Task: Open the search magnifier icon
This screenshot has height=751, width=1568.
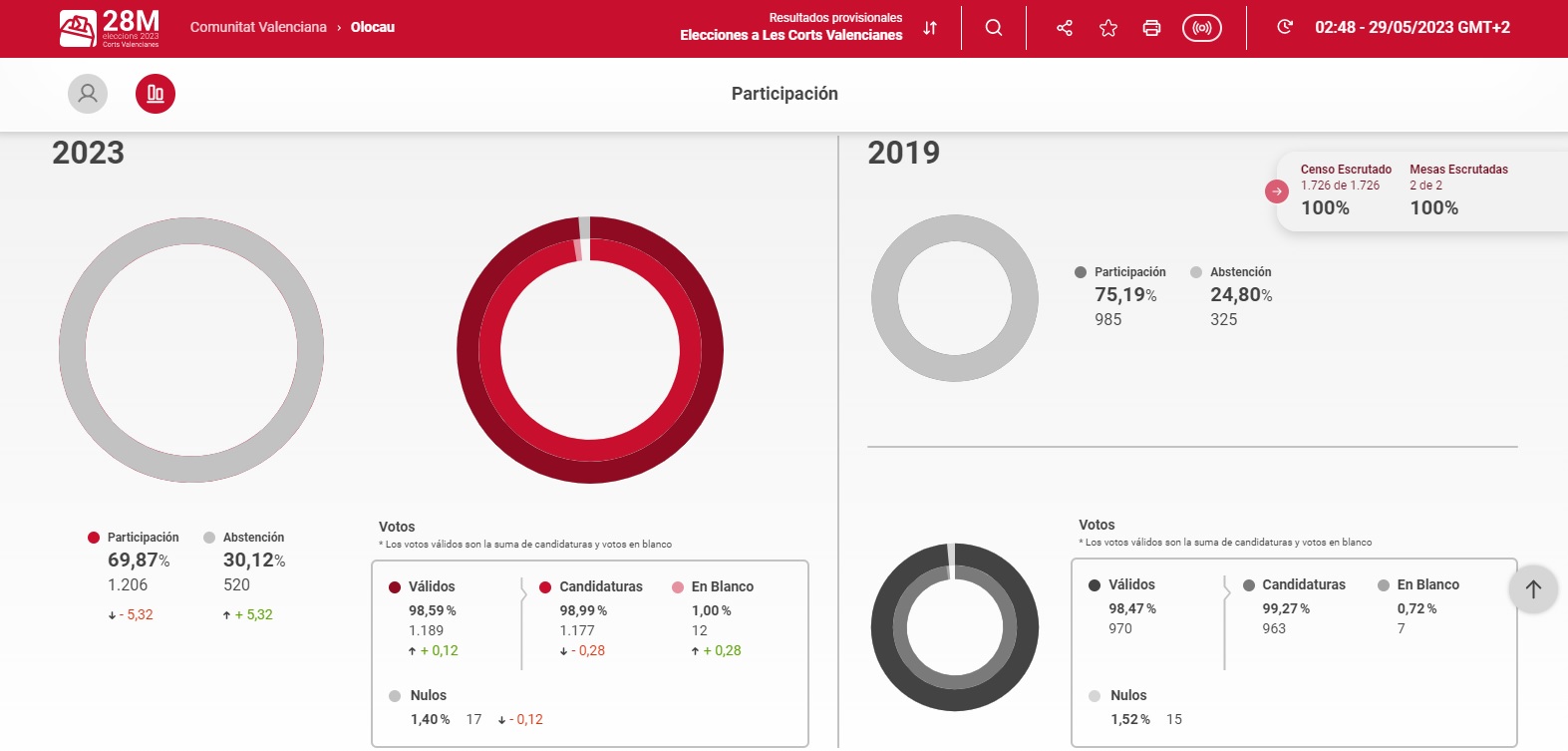Action: tap(994, 28)
